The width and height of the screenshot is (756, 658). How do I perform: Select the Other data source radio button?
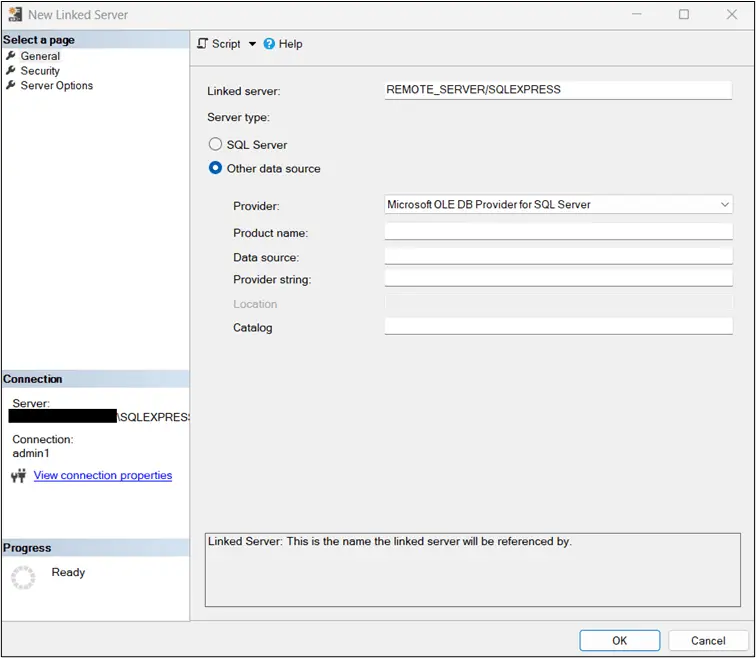[215, 168]
